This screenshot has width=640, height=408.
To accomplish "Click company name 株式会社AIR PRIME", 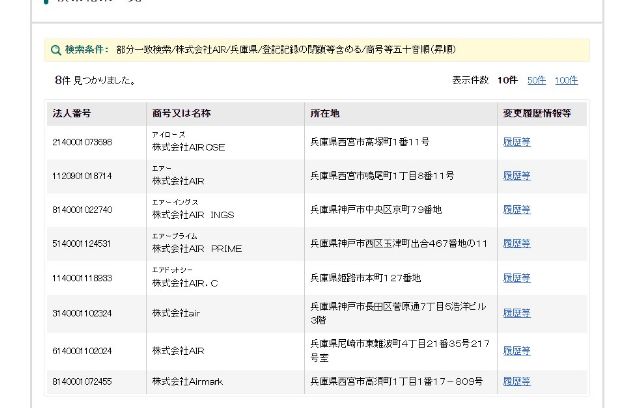I will tap(197, 249).
